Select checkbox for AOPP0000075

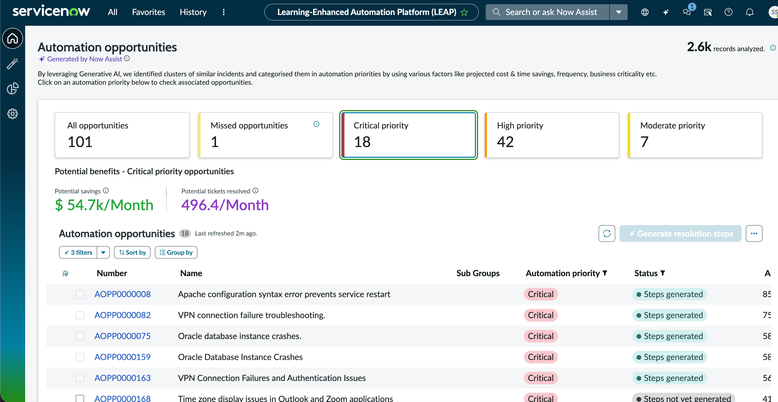pyautogui.click(x=80, y=336)
